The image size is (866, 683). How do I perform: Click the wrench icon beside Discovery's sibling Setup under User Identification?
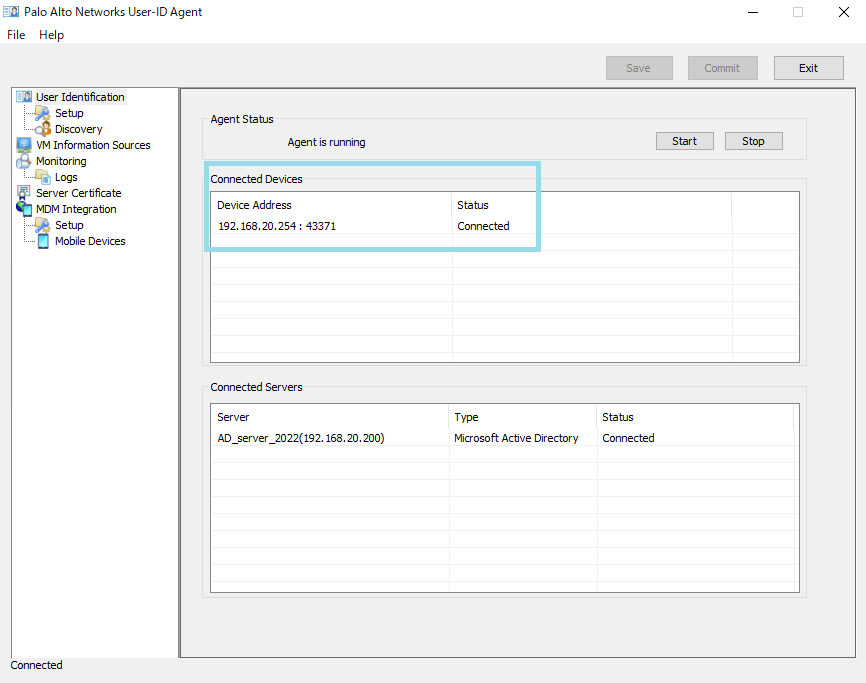pos(43,113)
